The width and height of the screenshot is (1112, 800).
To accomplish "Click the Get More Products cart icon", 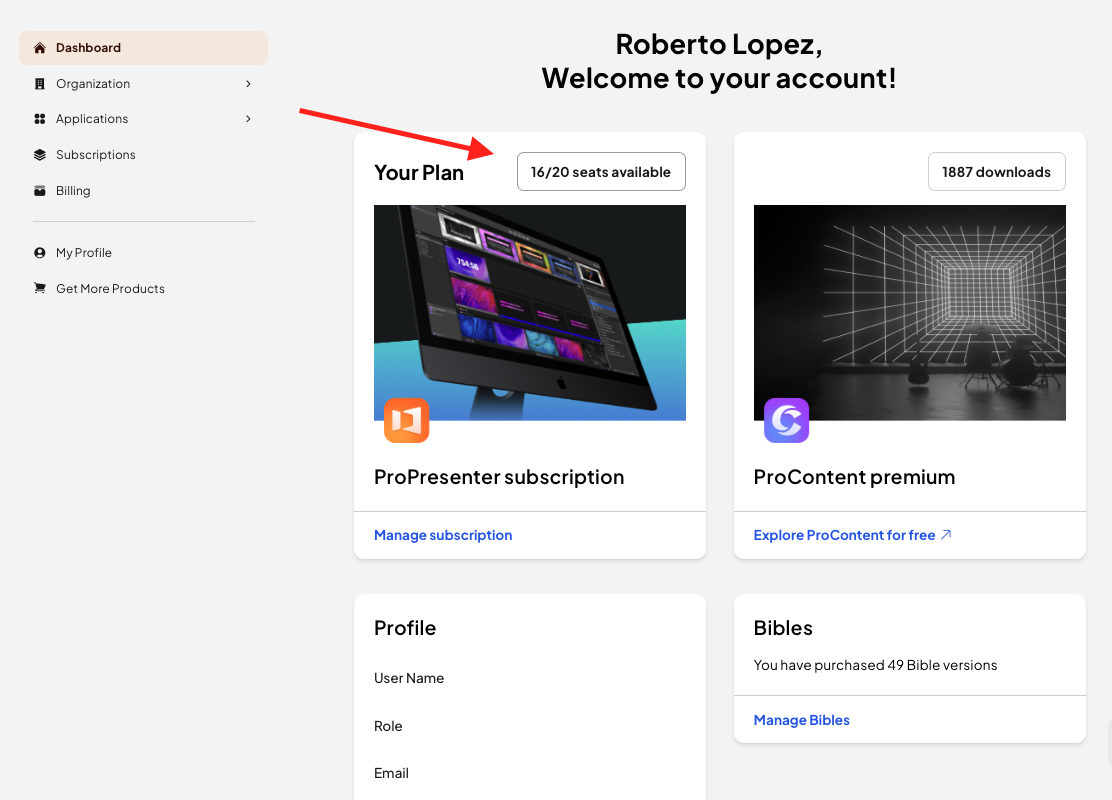I will pos(40,288).
